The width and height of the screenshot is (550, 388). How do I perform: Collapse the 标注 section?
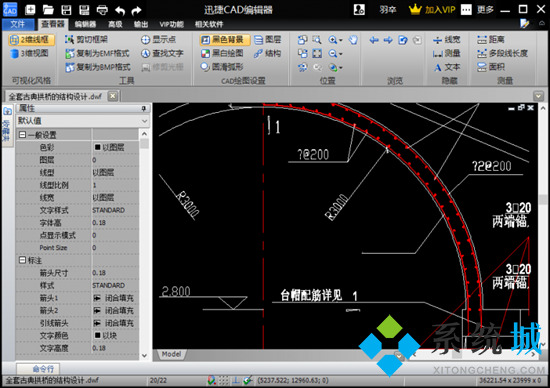click(22, 260)
